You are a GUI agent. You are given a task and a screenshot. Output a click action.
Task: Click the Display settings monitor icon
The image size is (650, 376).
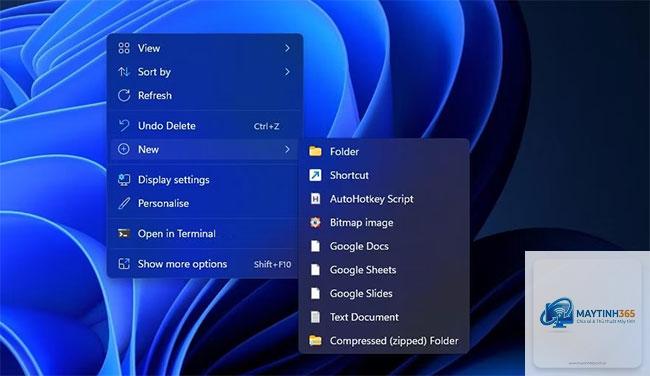pos(124,180)
